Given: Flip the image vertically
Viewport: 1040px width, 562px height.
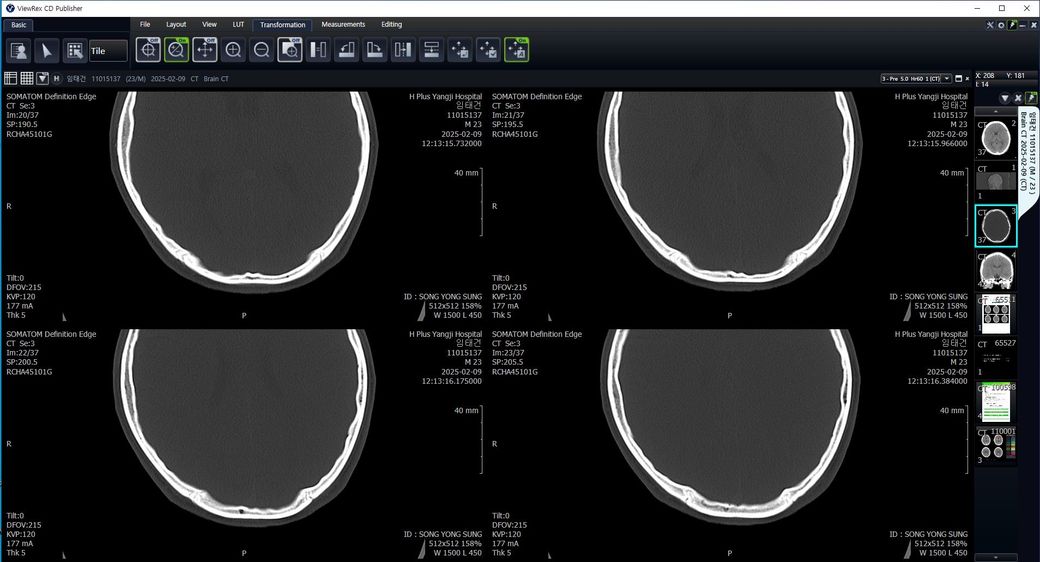Looking at the screenshot, I should [x=432, y=50].
